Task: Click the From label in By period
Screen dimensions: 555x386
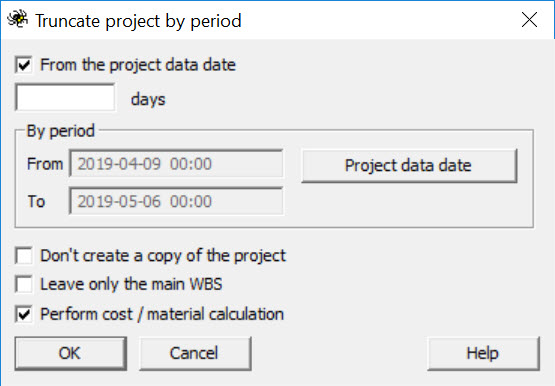Action: (x=45, y=164)
